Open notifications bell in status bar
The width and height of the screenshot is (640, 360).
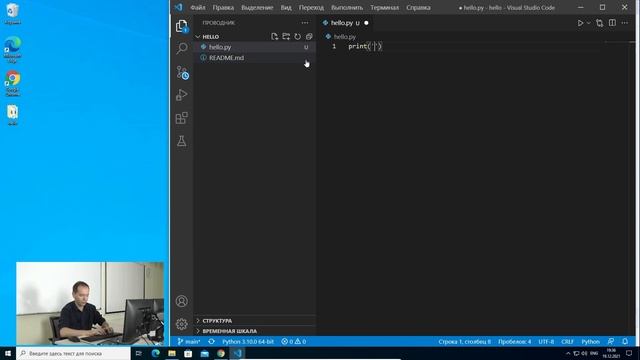(625, 342)
